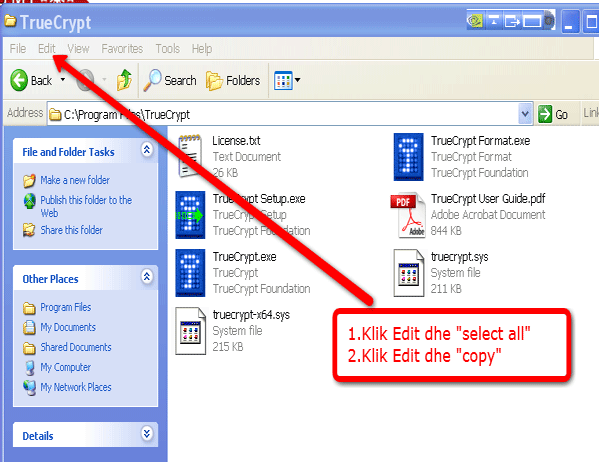Screen dimensions: 599x462
Task: Select the truecrypt-x64.sys file icon
Action: [190, 331]
